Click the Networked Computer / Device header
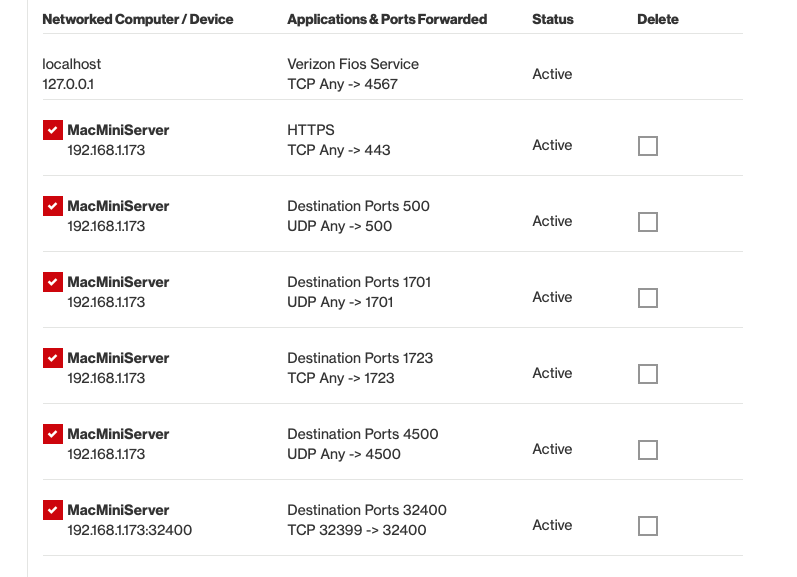 pos(138,19)
